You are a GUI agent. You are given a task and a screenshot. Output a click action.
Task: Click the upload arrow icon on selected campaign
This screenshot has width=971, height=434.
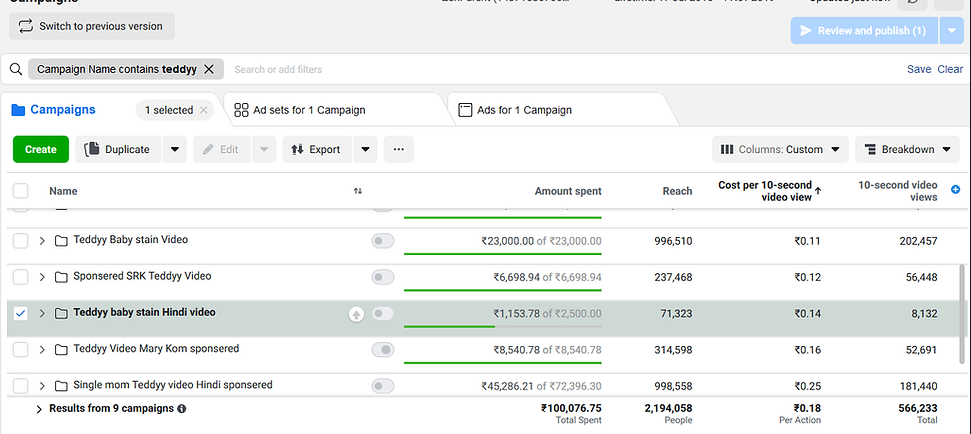pos(356,314)
